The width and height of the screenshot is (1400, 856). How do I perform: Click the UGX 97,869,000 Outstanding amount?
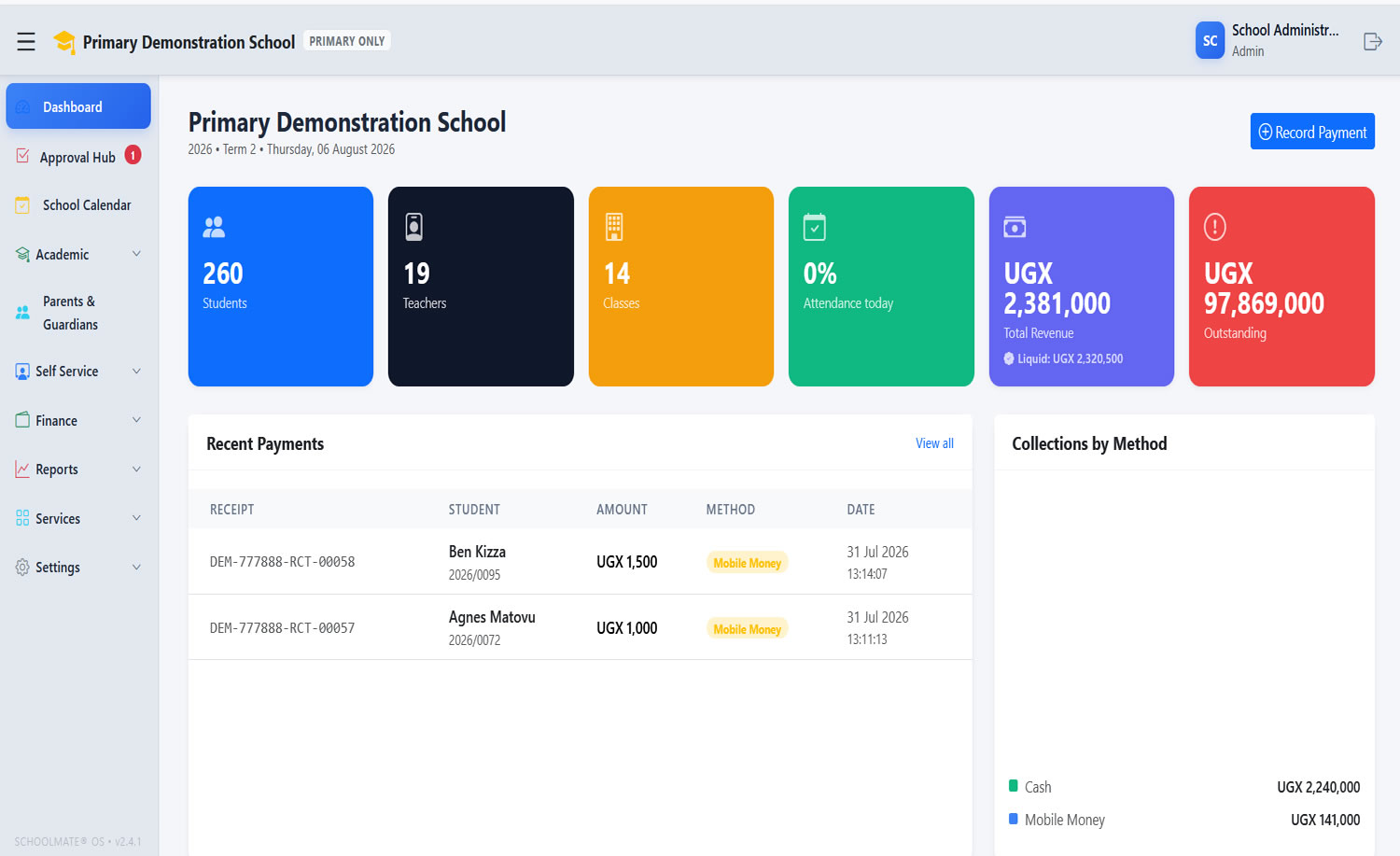[x=1264, y=288]
